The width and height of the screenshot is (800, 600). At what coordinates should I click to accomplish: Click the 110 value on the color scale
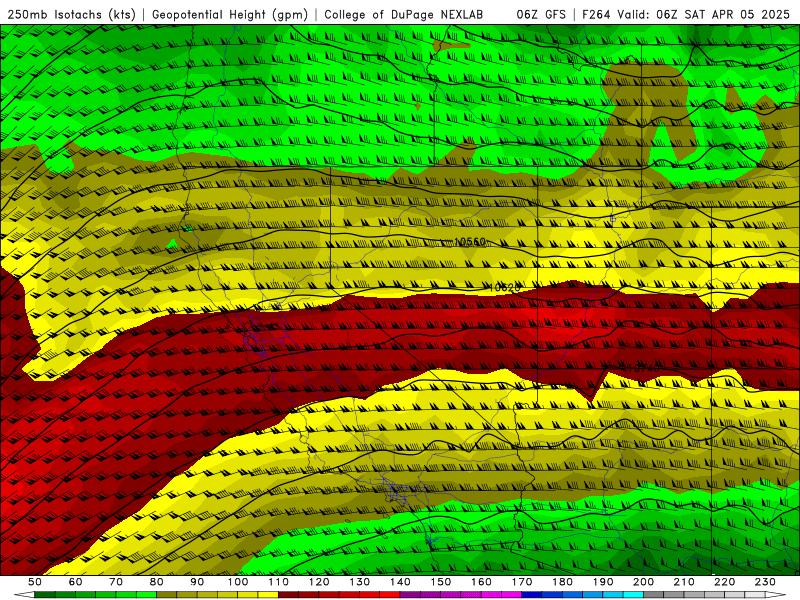tap(279, 582)
